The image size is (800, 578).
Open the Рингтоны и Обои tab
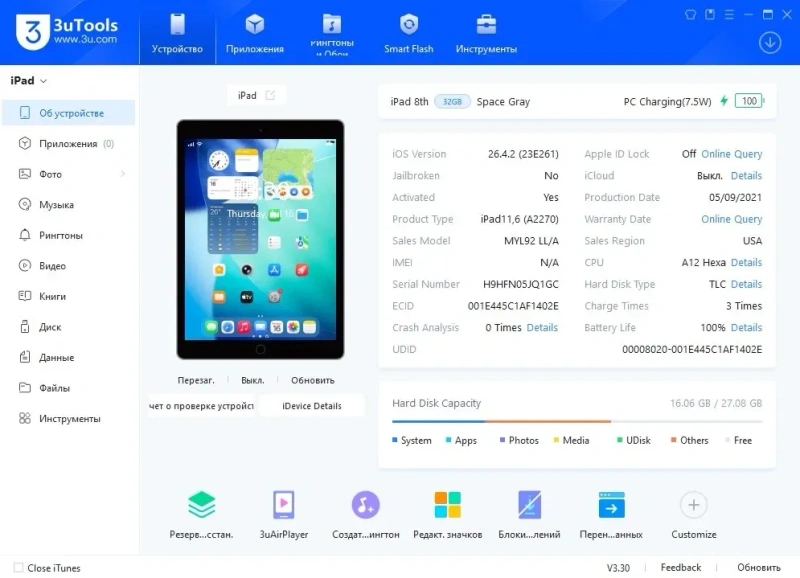(x=332, y=34)
